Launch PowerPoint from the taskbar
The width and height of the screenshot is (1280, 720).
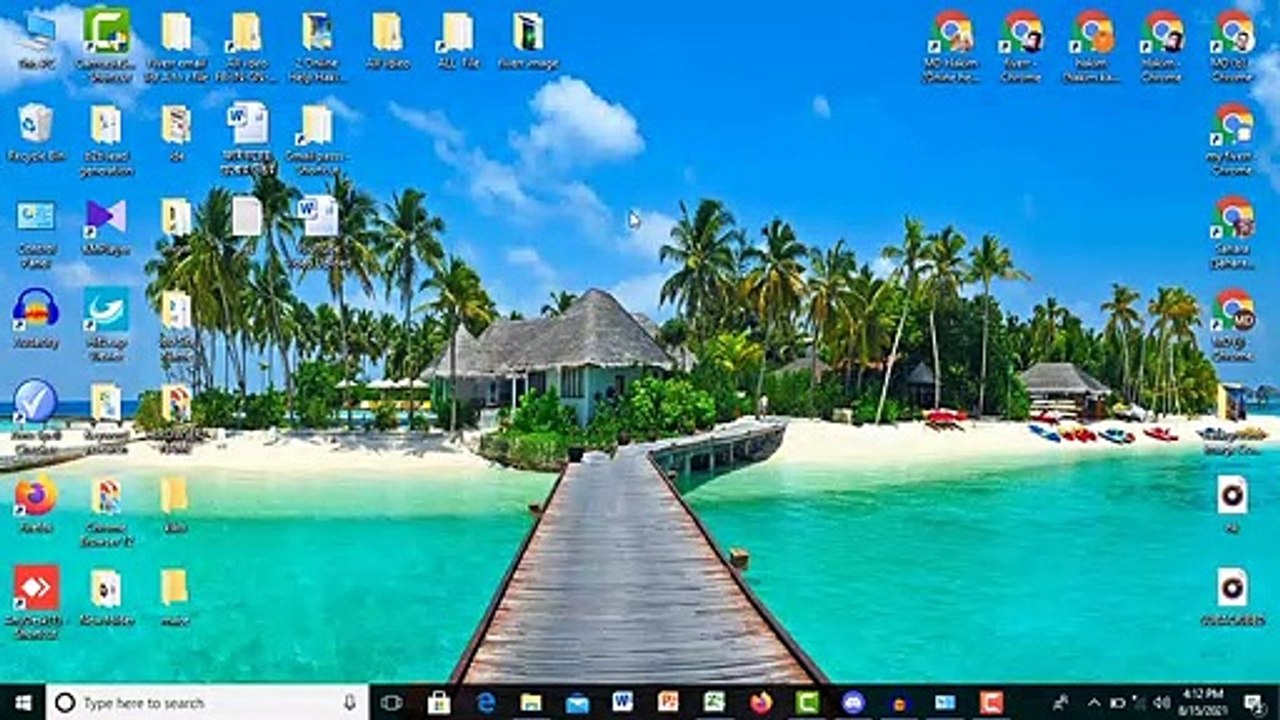668,702
